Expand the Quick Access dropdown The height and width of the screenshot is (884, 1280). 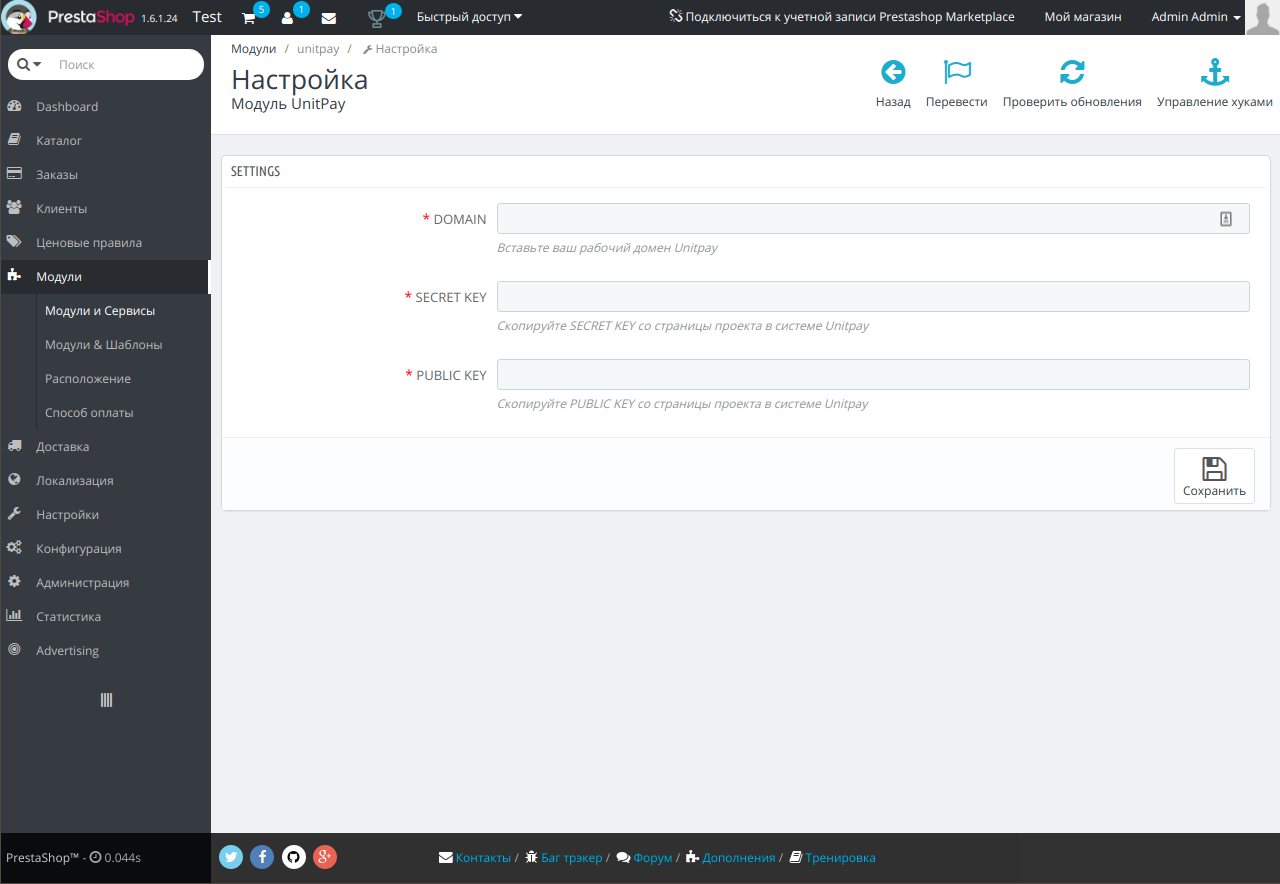click(x=469, y=17)
